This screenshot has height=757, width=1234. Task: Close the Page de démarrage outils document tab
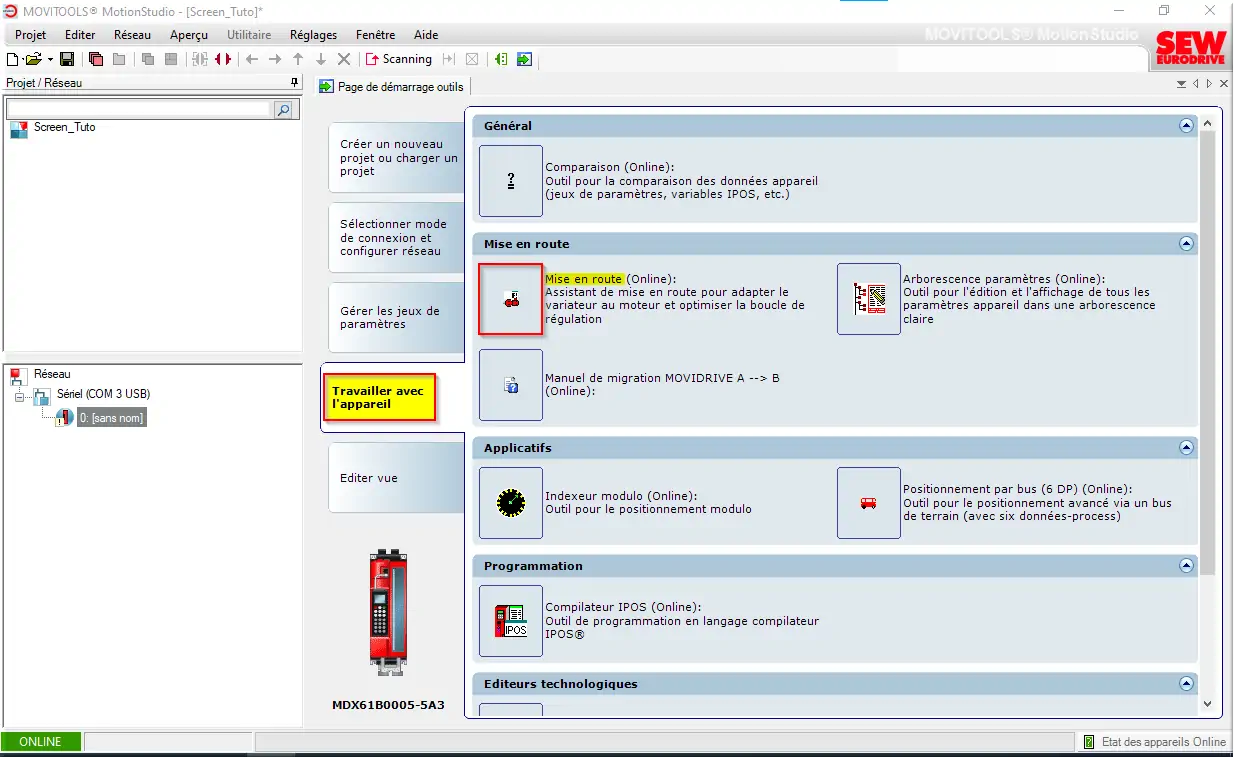tap(1223, 84)
